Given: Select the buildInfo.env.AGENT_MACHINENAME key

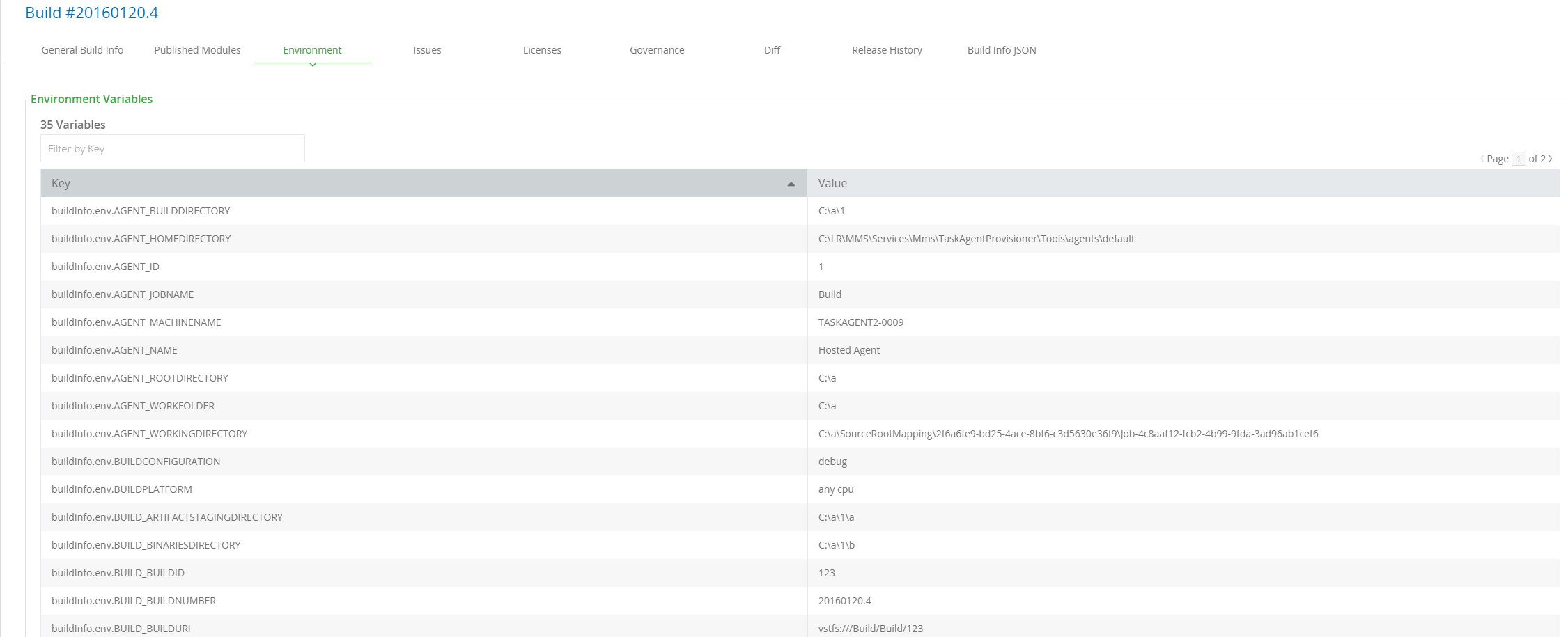Looking at the screenshot, I should (x=137, y=322).
